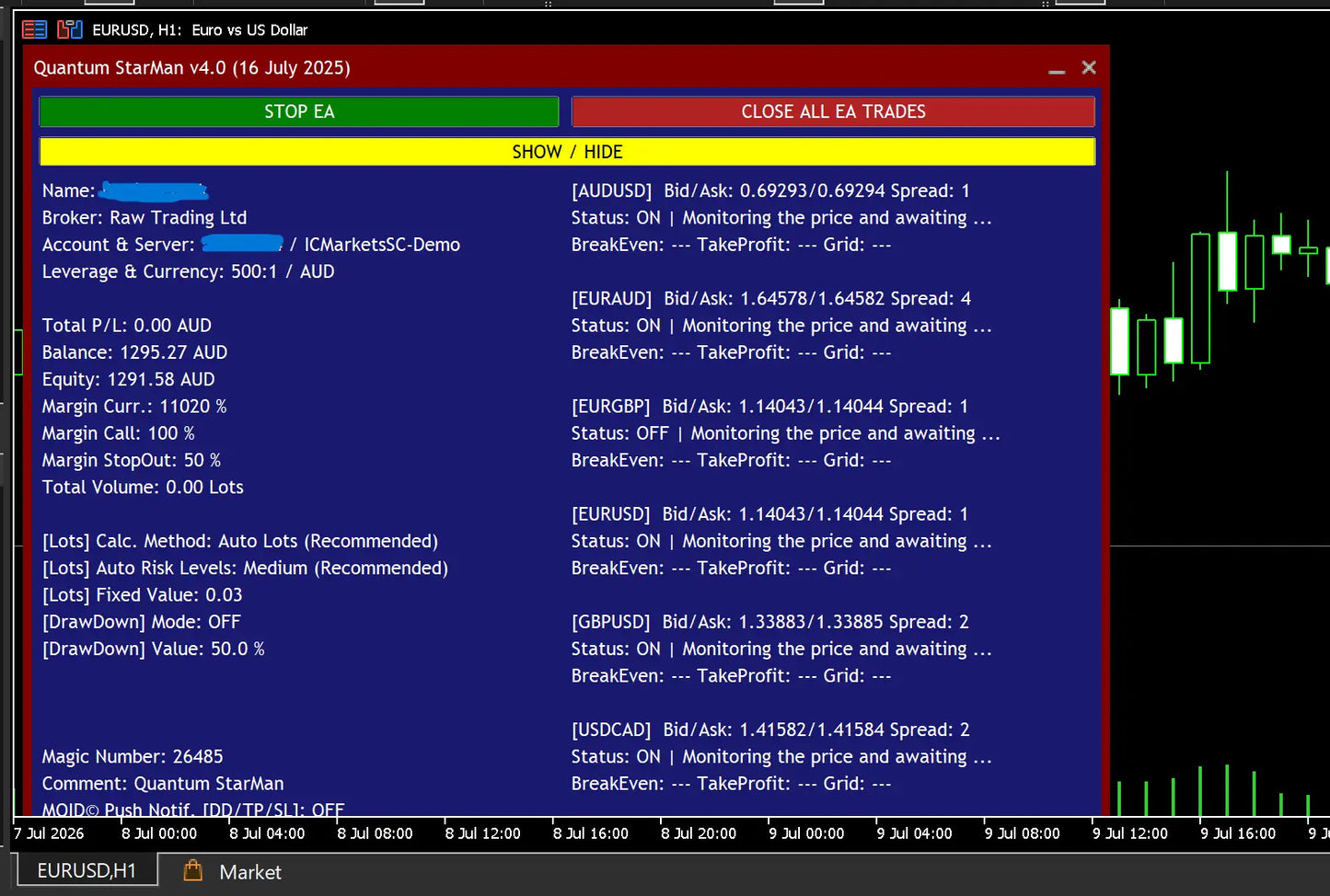Toggle the SHOW / HIDE yellow bar
Image resolution: width=1330 pixels, height=896 pixels.
[x=567, y=152]
